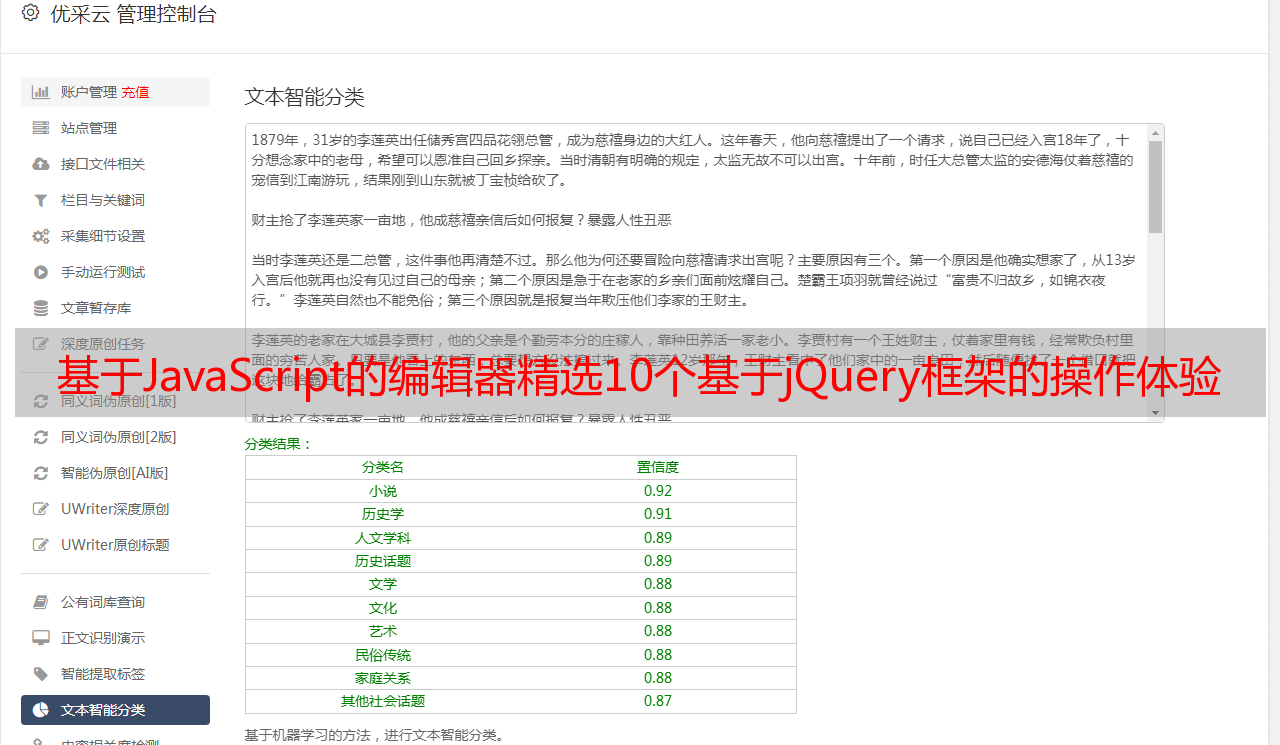Click the bar chart icon for 账户管理
1280x745 pixels.
click(x=41, y=92)
